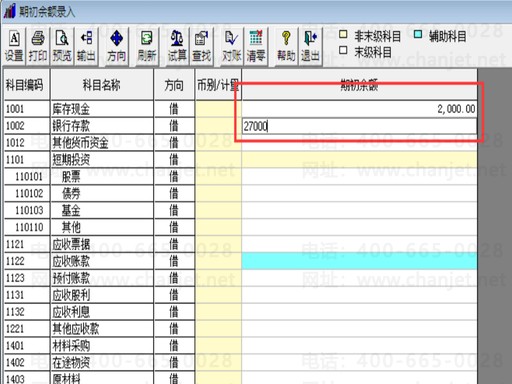The image size is (512, 384).
Task: Select the 方向 (Direction) toolbar icon
Action: pos(116,47)
